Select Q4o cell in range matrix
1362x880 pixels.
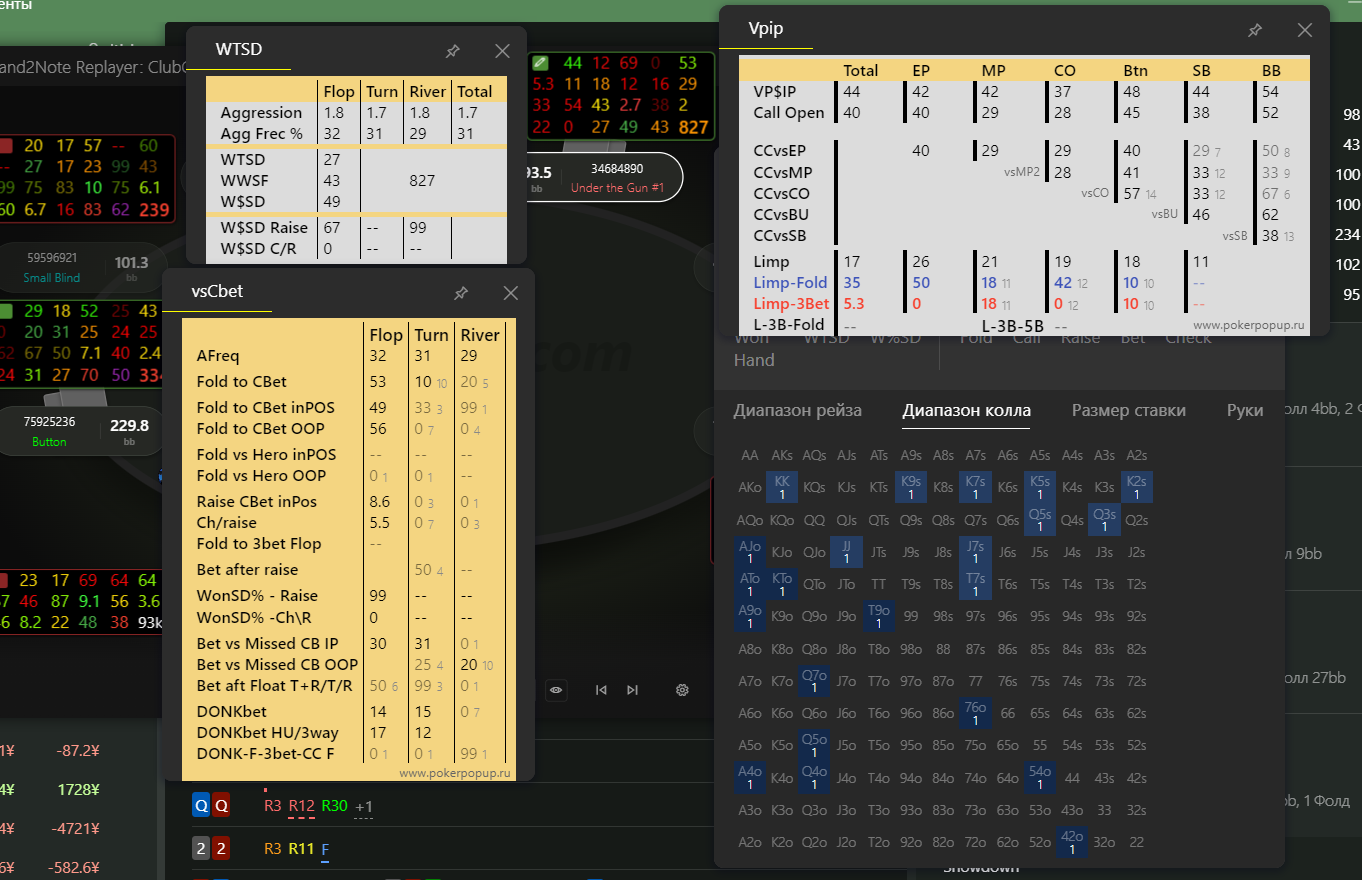click(814, 777)
